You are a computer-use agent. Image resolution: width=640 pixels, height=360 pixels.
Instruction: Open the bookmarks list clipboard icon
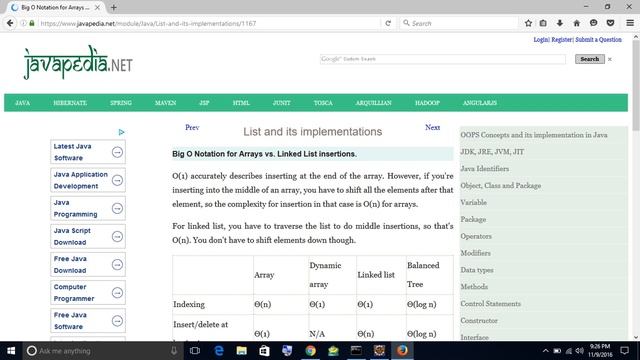543,23
